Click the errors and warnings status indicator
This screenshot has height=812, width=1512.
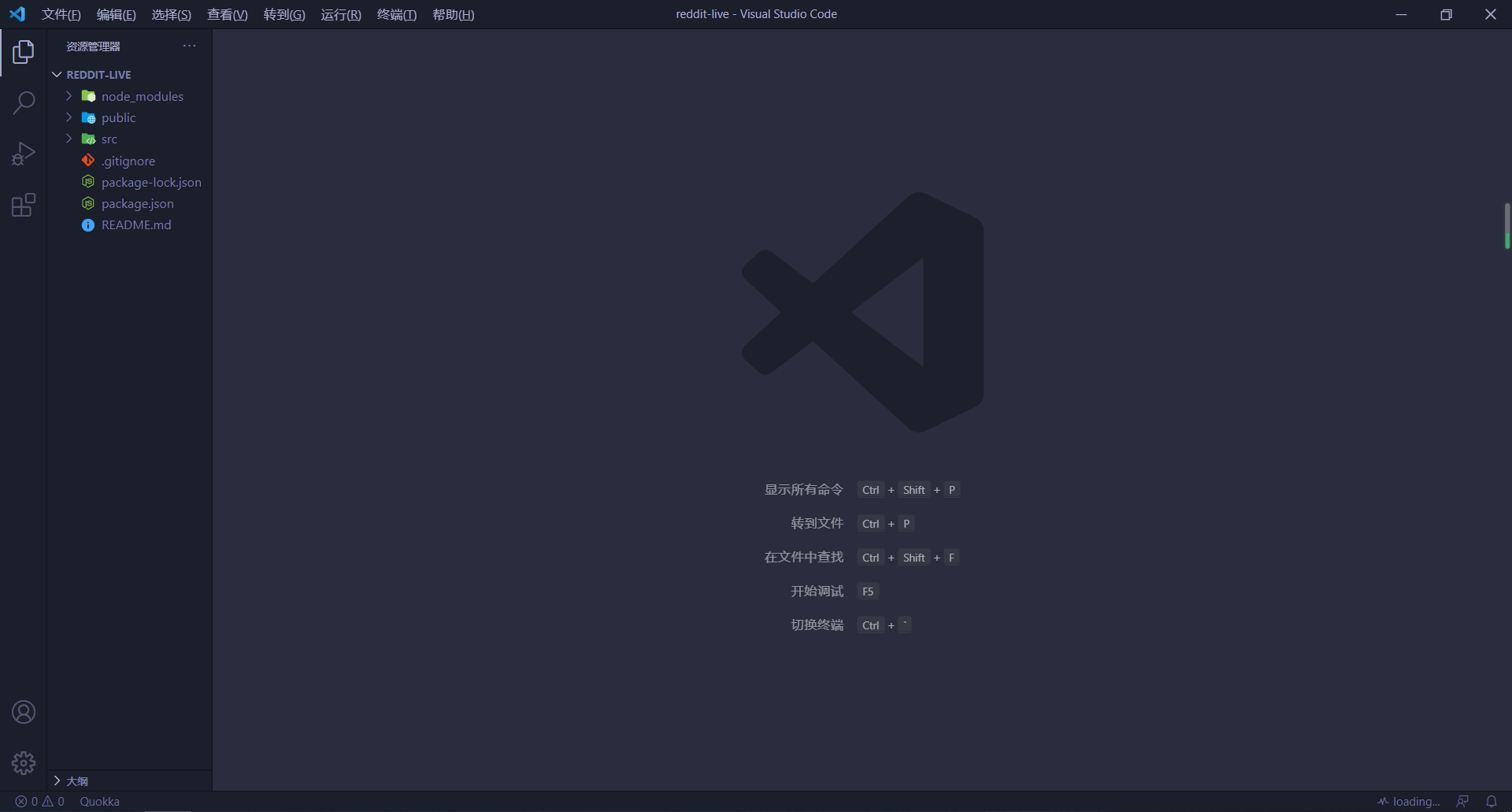point(39,802)
